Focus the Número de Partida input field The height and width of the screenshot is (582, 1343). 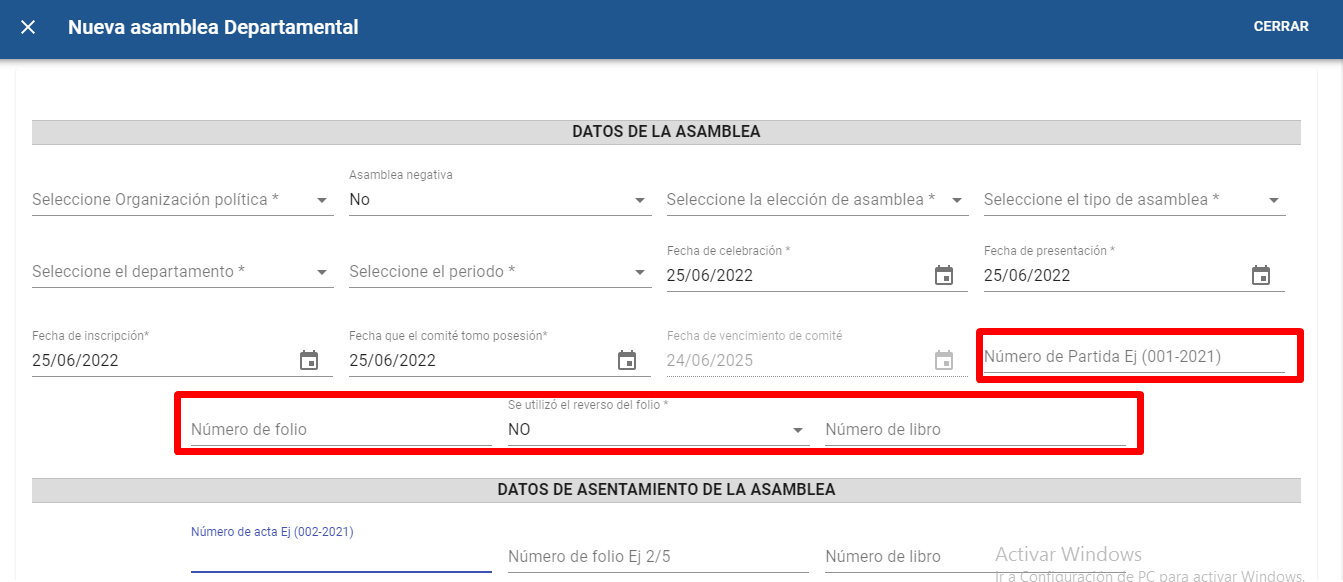(1133, 357)
